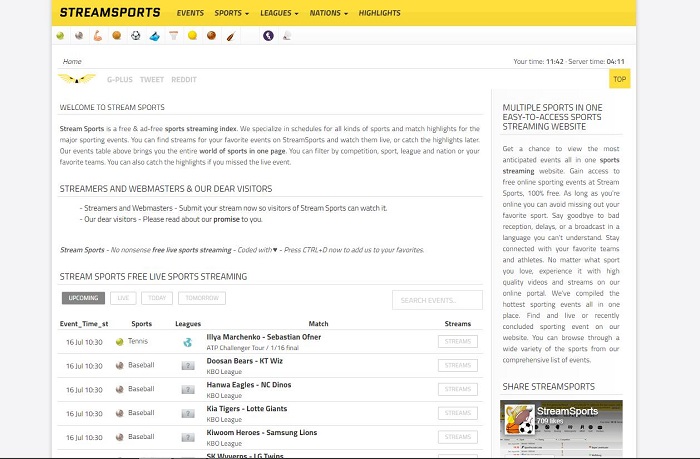This screenshot has width=700, height=459.
Task: Click the Sports column header
Action: point(142,324)
